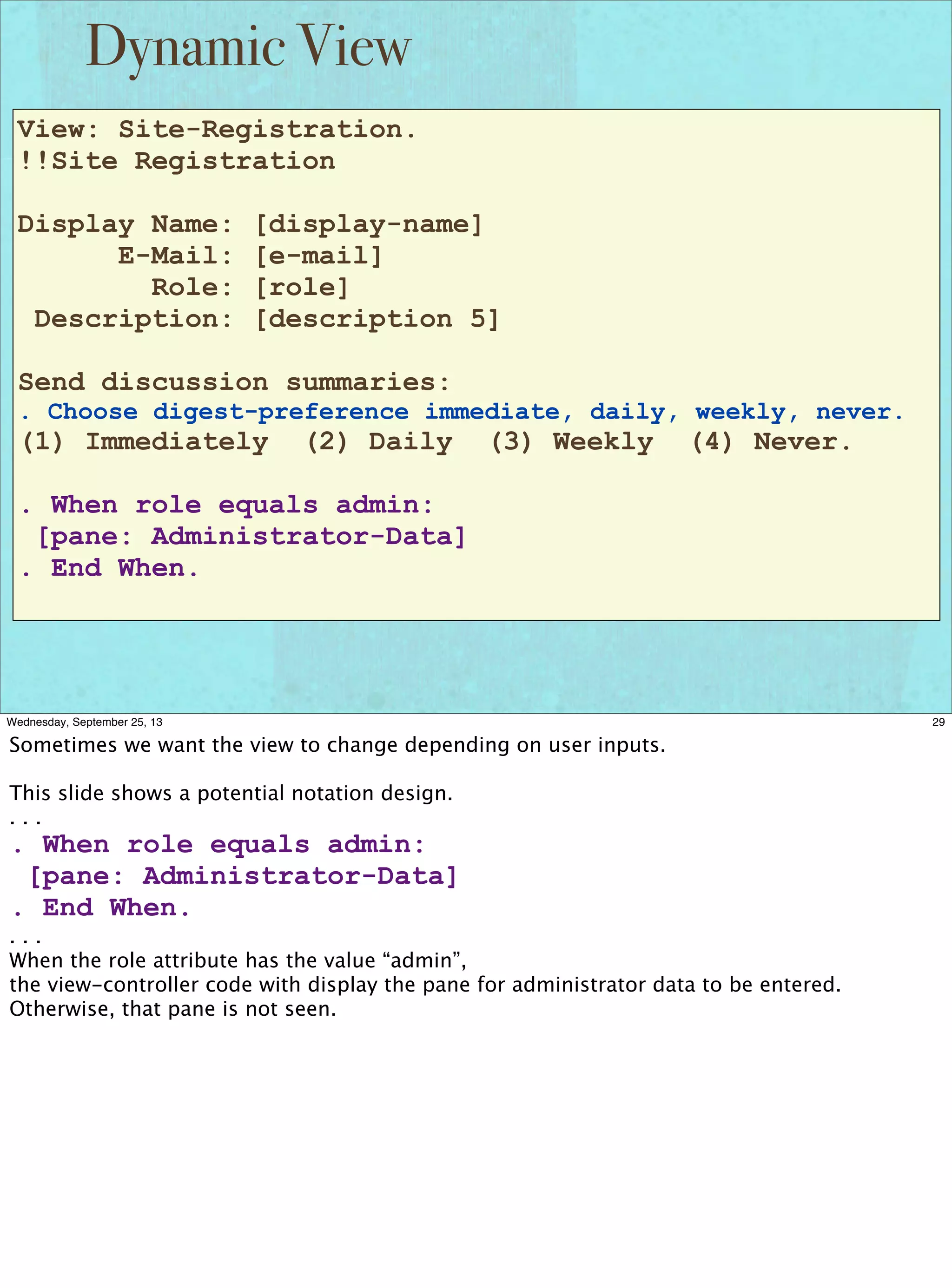Click the note line 'the view-controller code with display'

tap(425, 985)
